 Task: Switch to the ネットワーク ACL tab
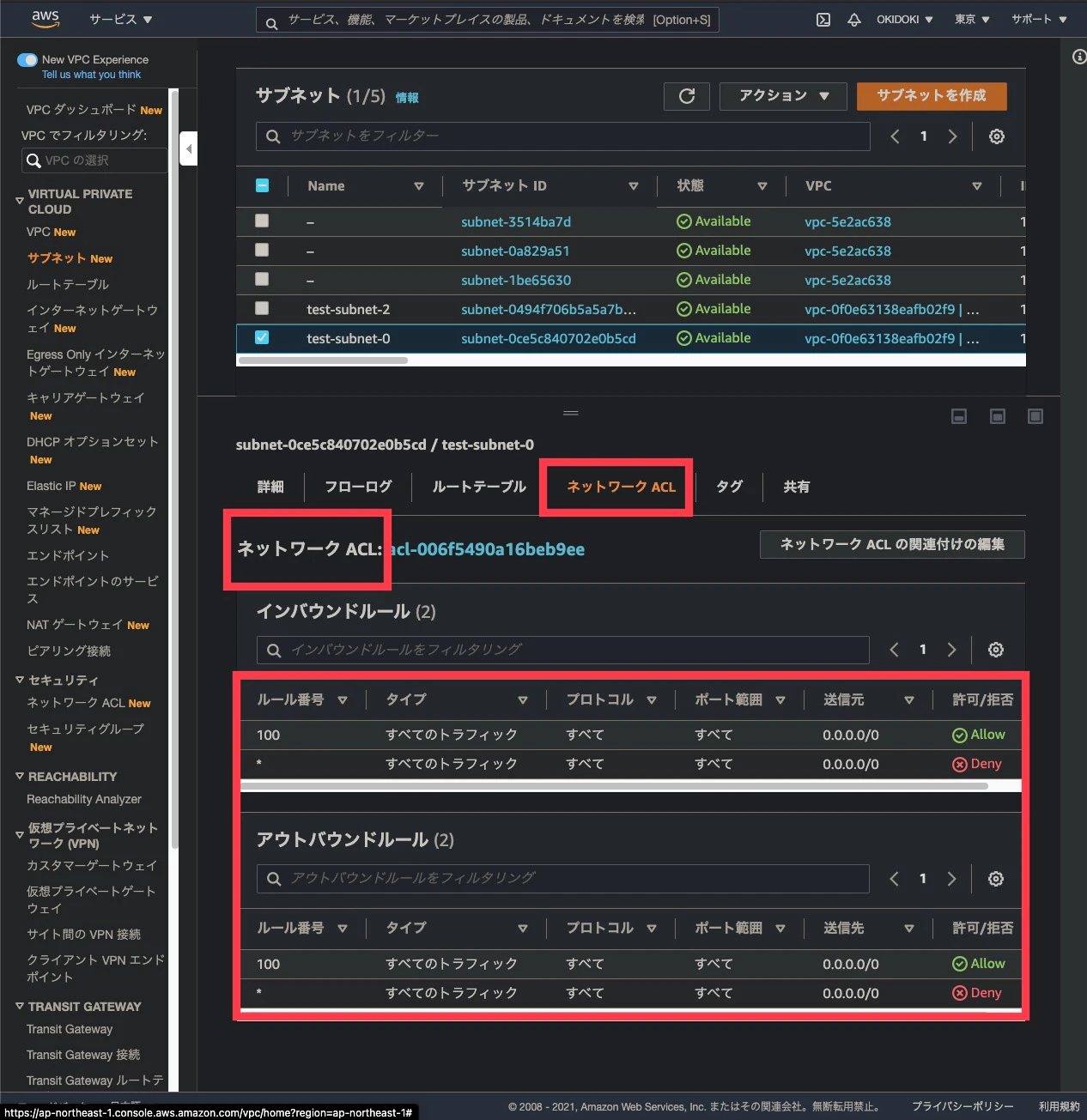[621, 487]
